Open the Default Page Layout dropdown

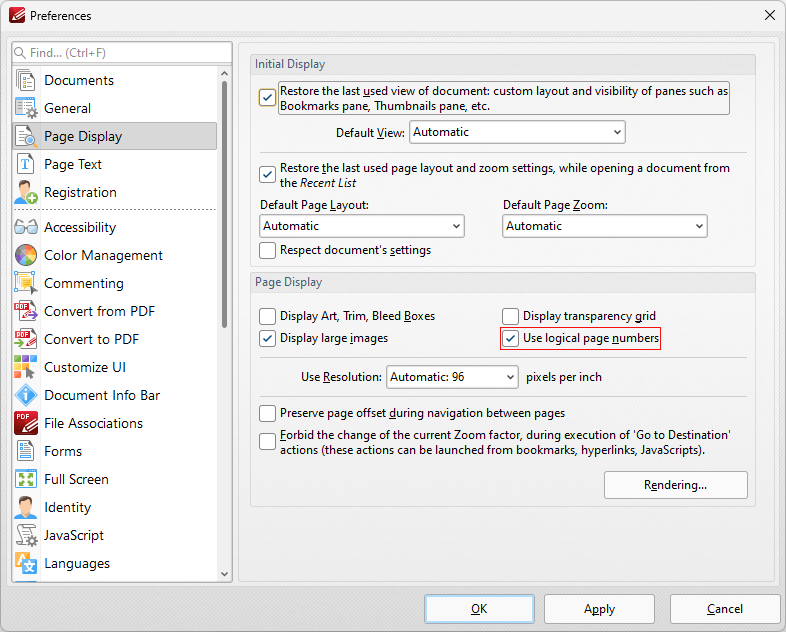[362, 226]
